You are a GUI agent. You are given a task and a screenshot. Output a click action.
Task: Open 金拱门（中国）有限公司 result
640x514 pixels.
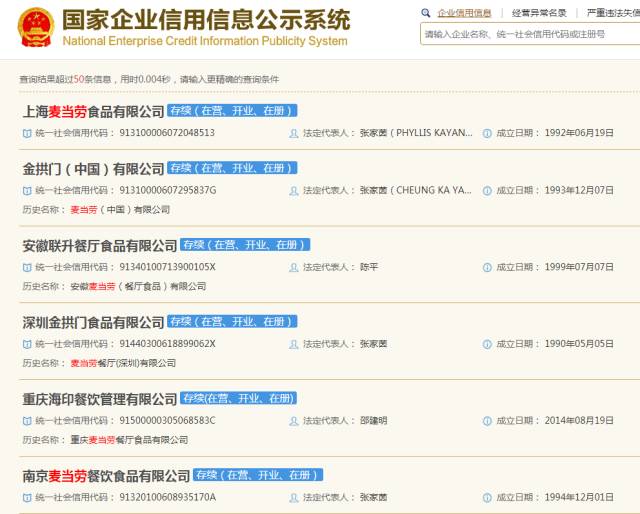tap(93, 169)
